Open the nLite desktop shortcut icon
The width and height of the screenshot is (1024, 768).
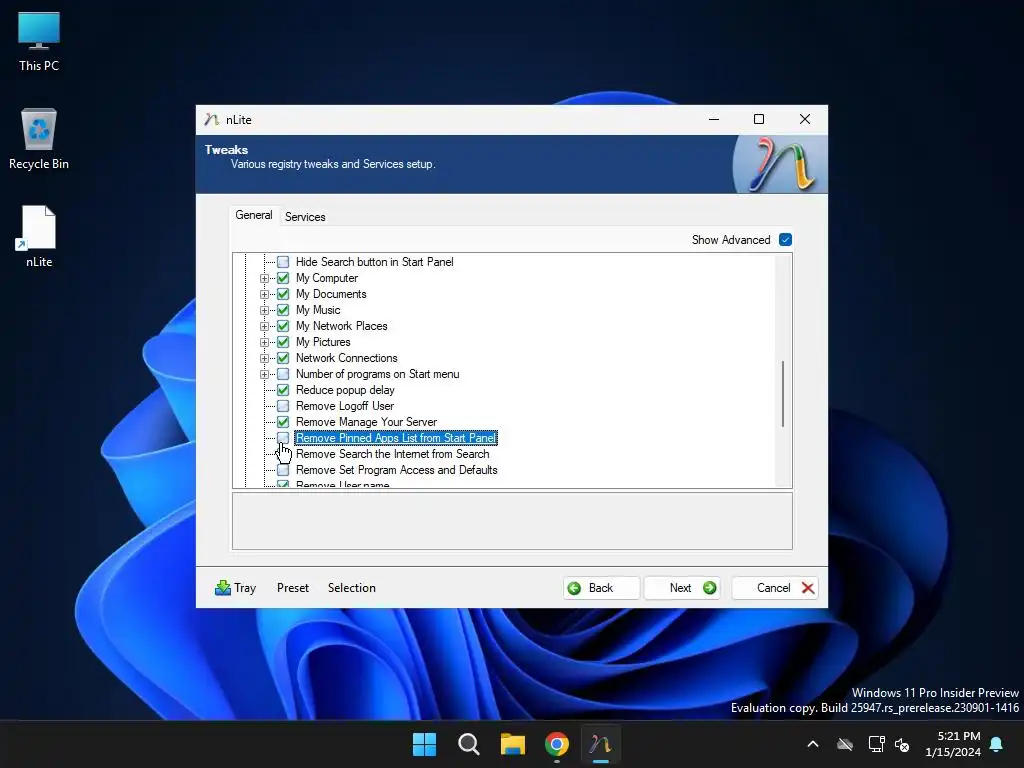click(39, 236)
